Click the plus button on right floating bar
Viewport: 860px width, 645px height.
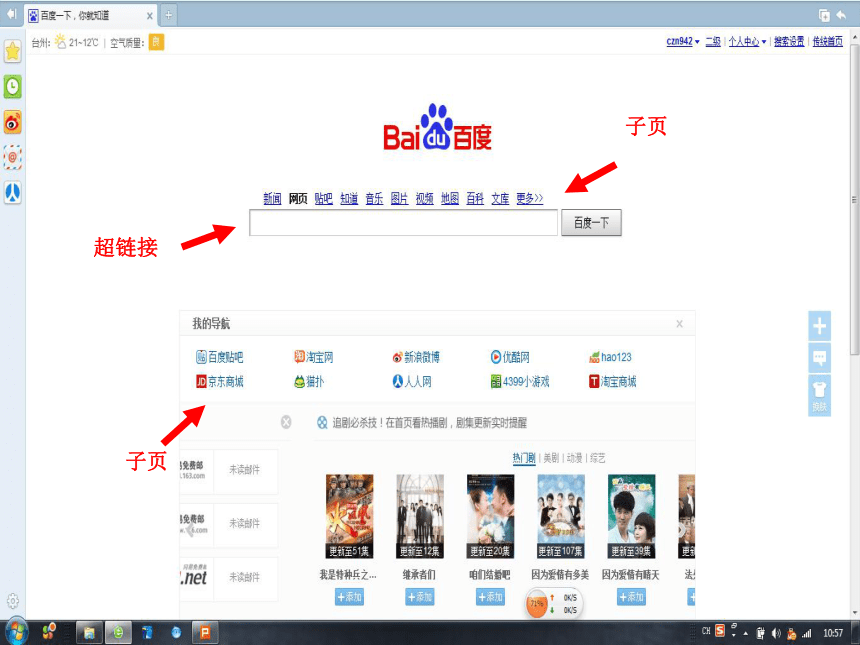coord(819,326)
